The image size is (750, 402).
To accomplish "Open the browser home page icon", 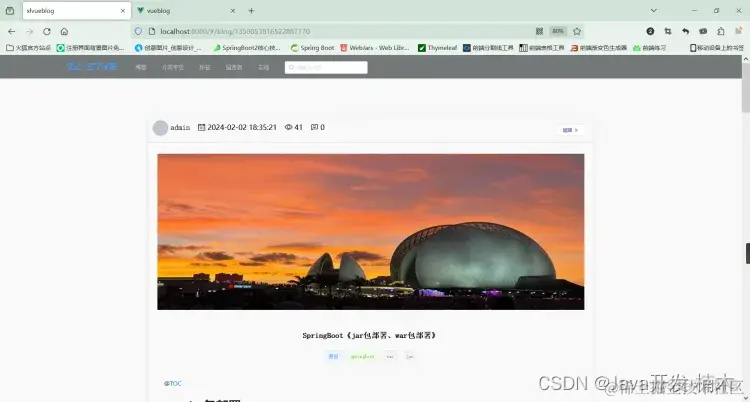I will (x=64, y=32).
